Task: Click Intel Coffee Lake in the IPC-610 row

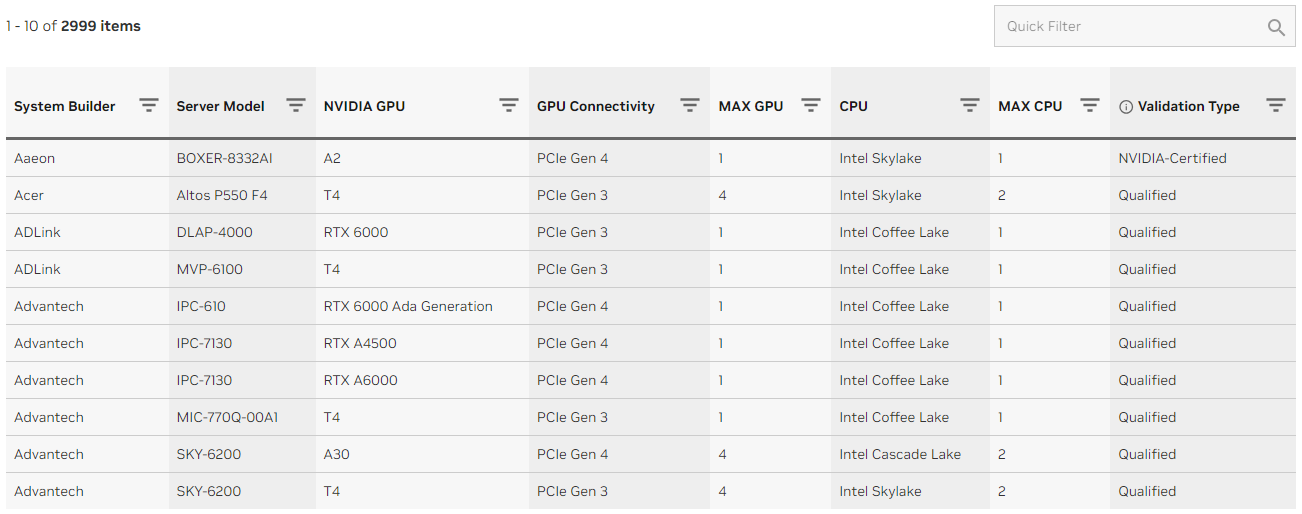Action: (x=895, y=306)
